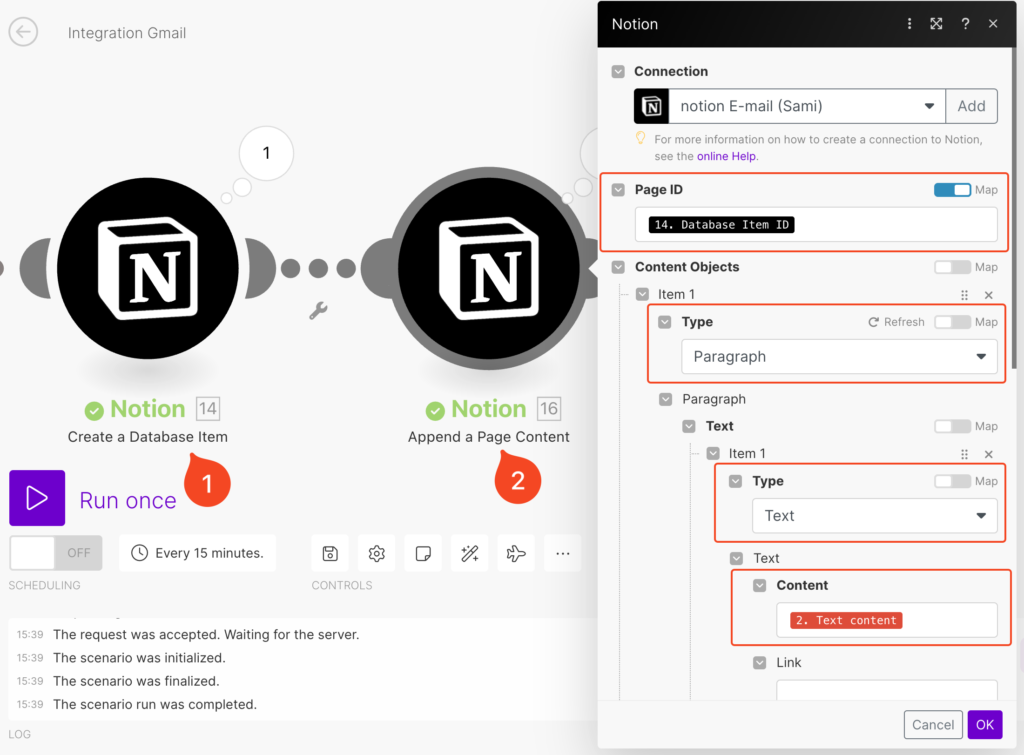
Task: Open help question mark in Notion panel
Action: coord(965,24)
